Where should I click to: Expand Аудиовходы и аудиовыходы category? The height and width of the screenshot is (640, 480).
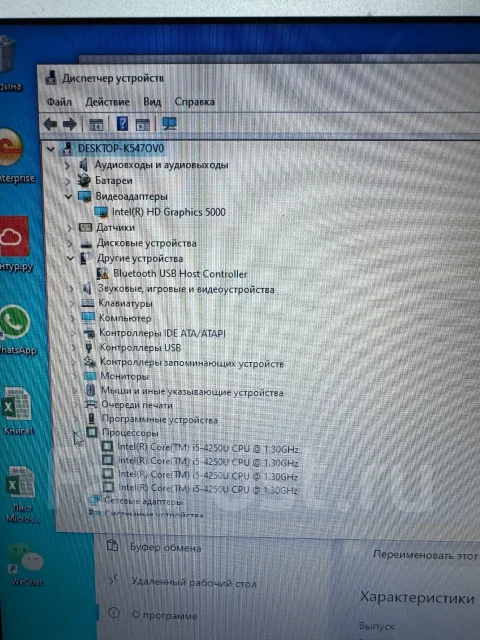point(67,165)
